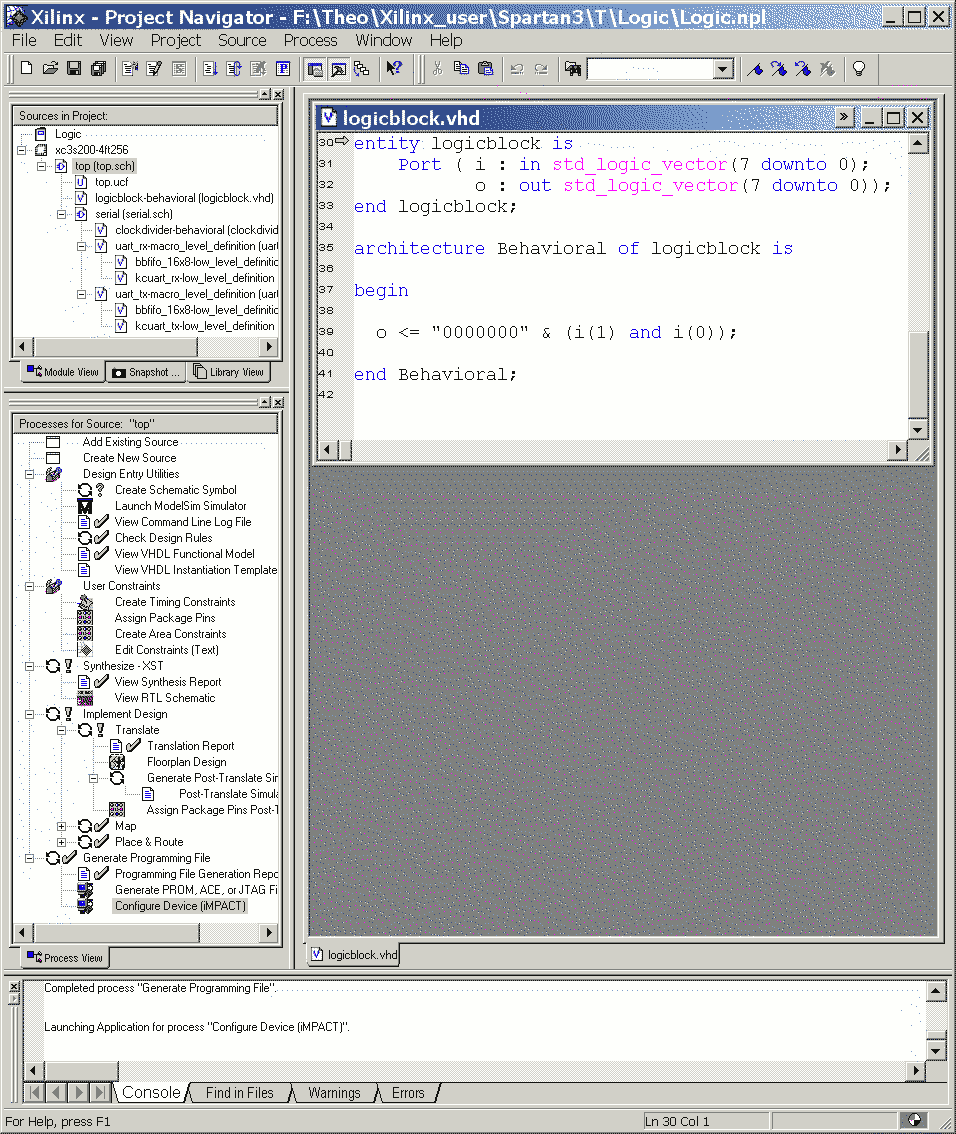Select Check Design Rules process

[x=163, y=538]
